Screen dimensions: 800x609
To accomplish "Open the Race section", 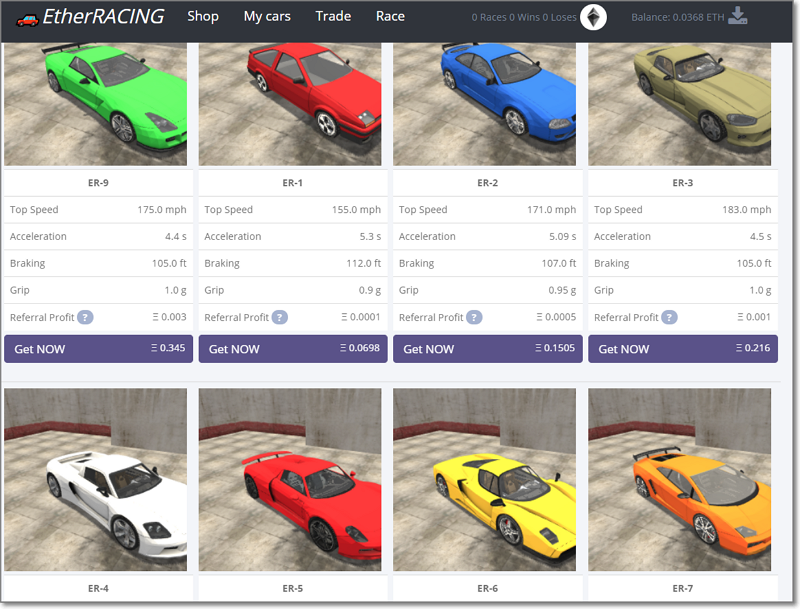I will pyautogui.click(x=390, y=16).
